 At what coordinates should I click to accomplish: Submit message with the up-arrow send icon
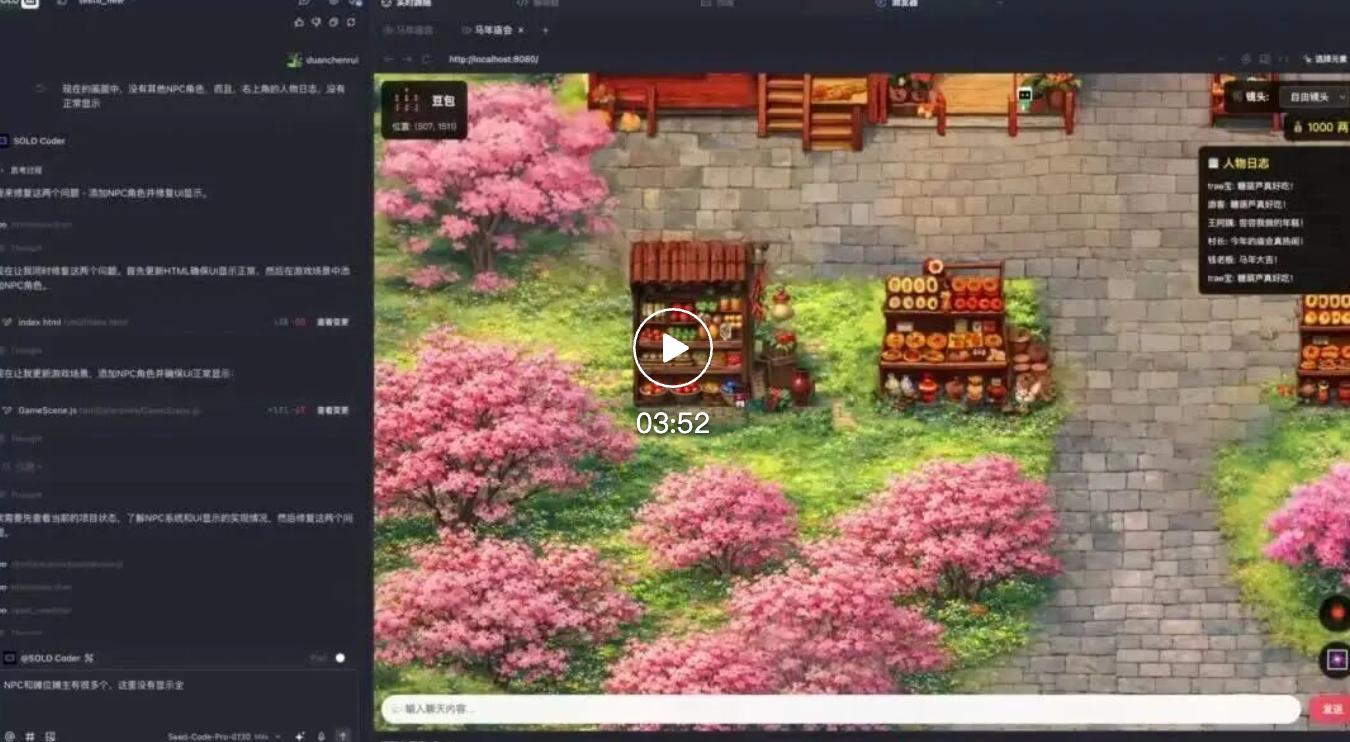(343, 736)
